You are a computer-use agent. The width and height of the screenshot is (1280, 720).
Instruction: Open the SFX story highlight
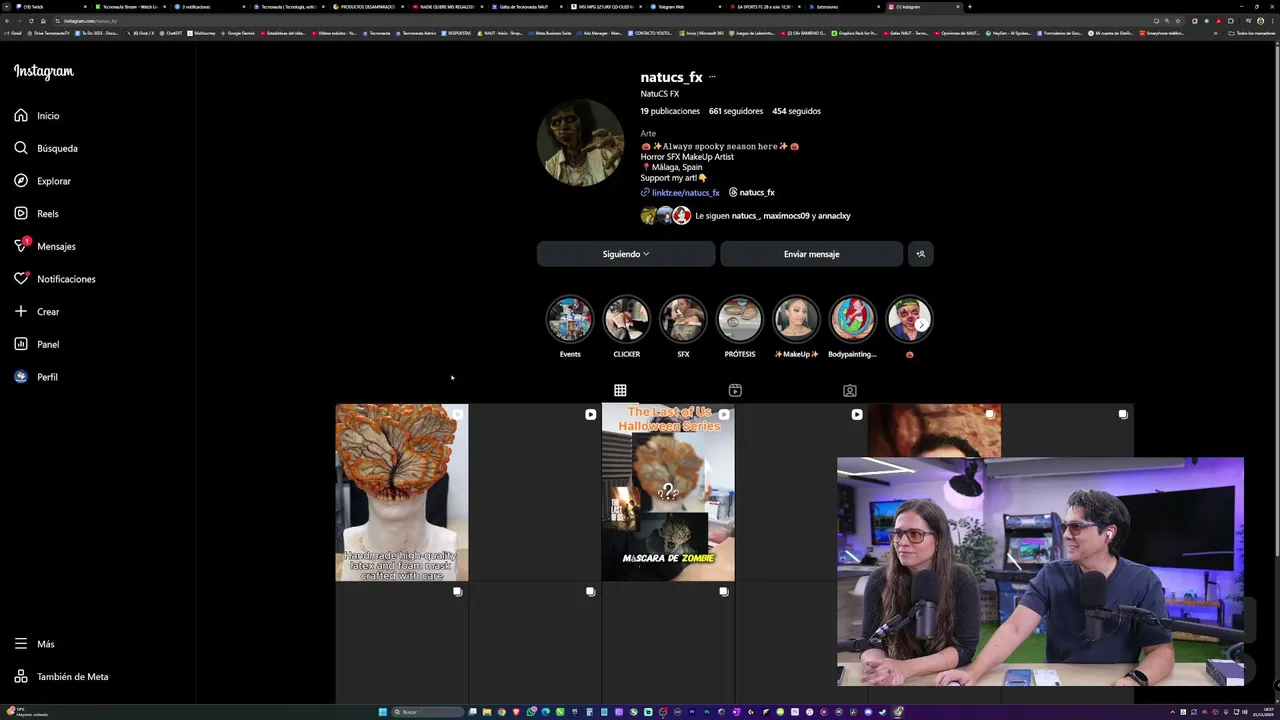tap(683, 320)
